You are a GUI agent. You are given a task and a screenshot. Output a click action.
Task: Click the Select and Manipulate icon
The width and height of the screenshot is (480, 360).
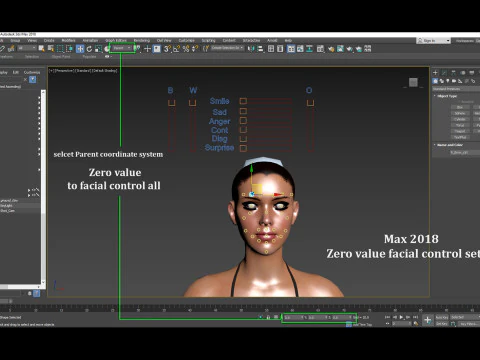[147, 49]
